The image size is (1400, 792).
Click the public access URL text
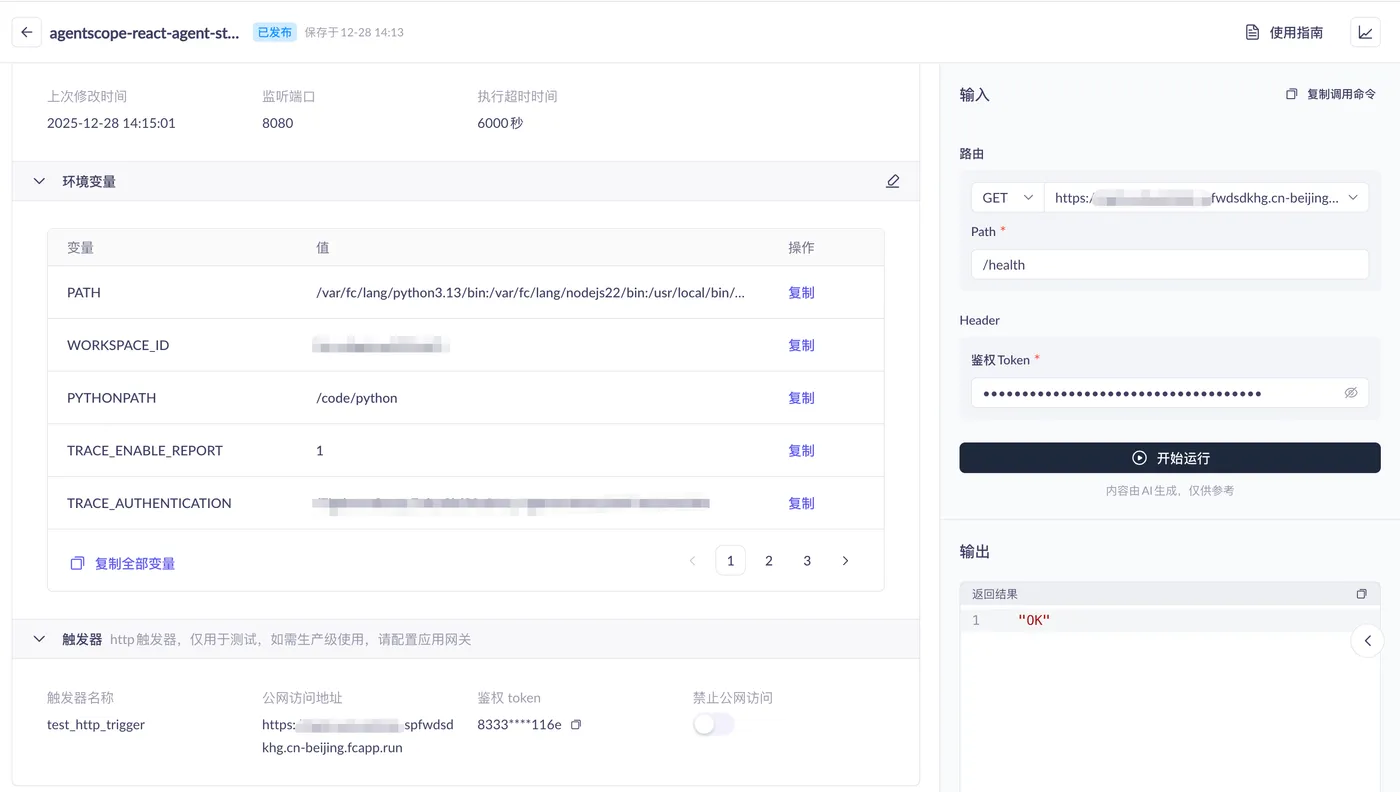(358, 736)
